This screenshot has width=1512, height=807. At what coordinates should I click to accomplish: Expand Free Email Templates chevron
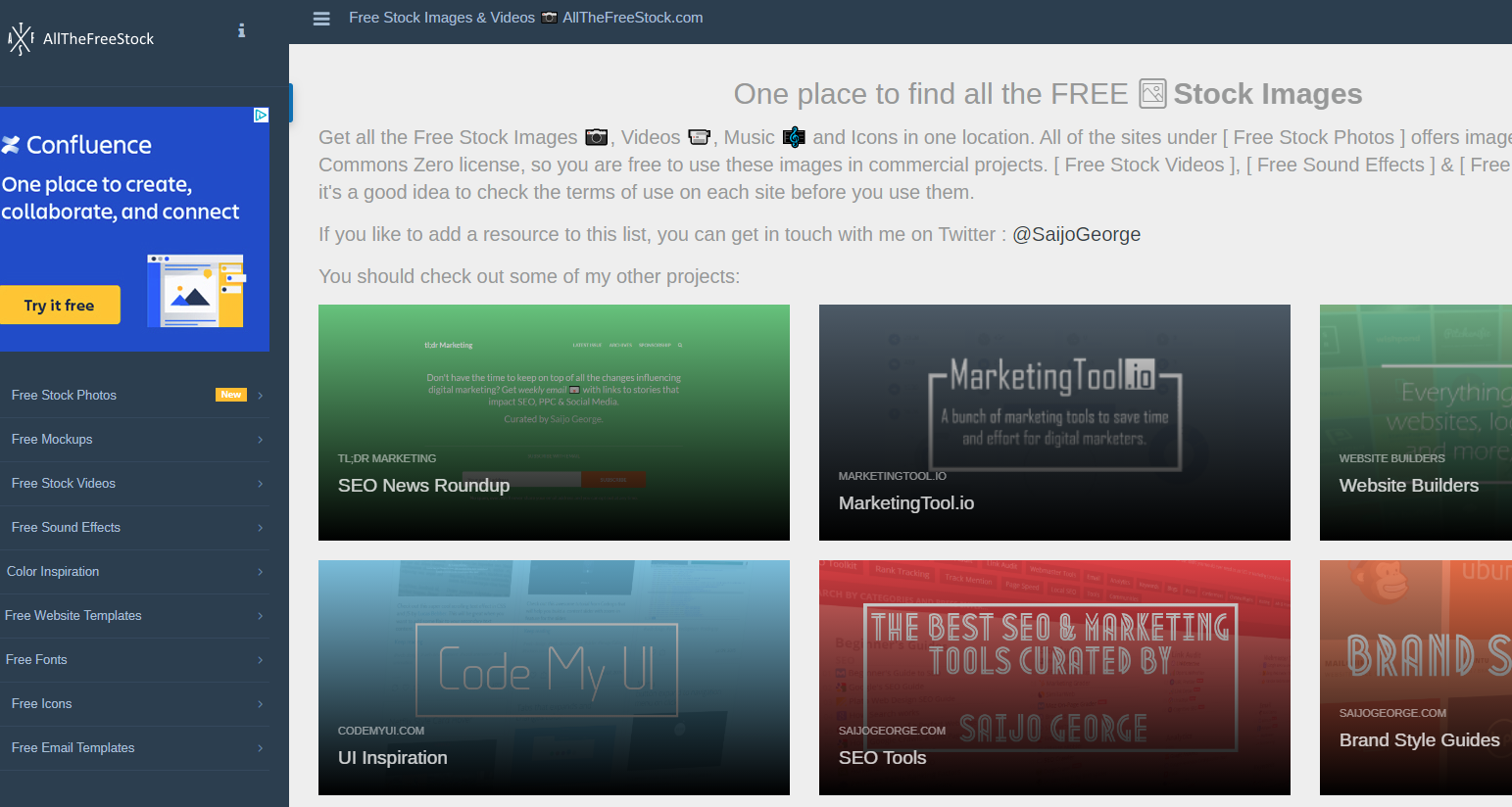point(261,748)
